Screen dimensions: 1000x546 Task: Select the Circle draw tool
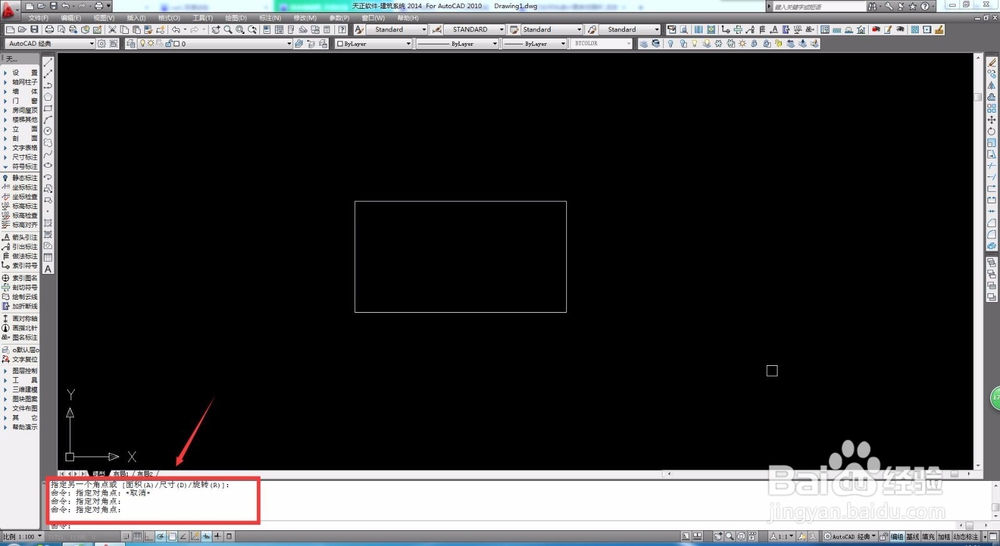pos(48,131)
